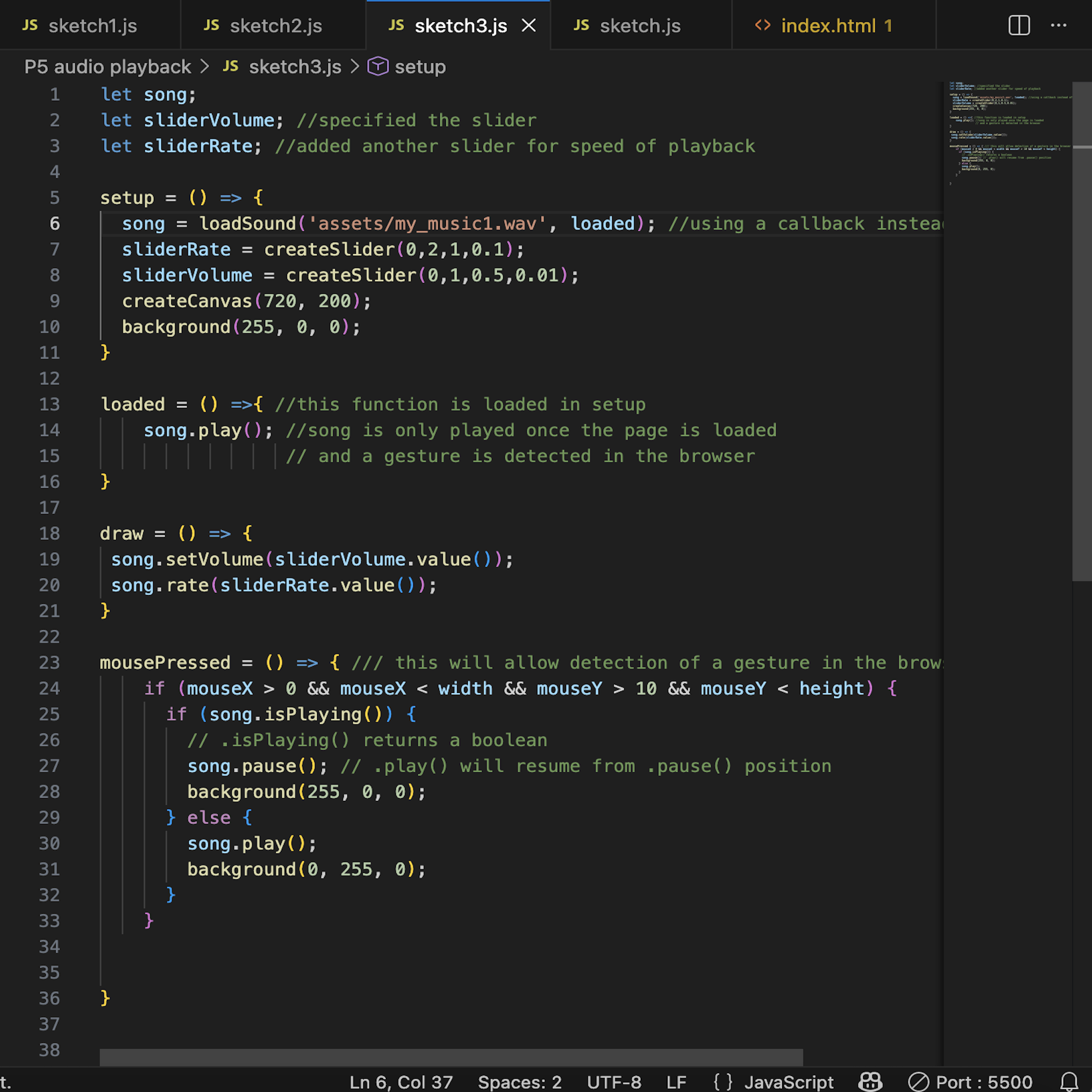1092x1092 pixels.
Task: Close the sketch3.js tab
Action: click(528, 25)
